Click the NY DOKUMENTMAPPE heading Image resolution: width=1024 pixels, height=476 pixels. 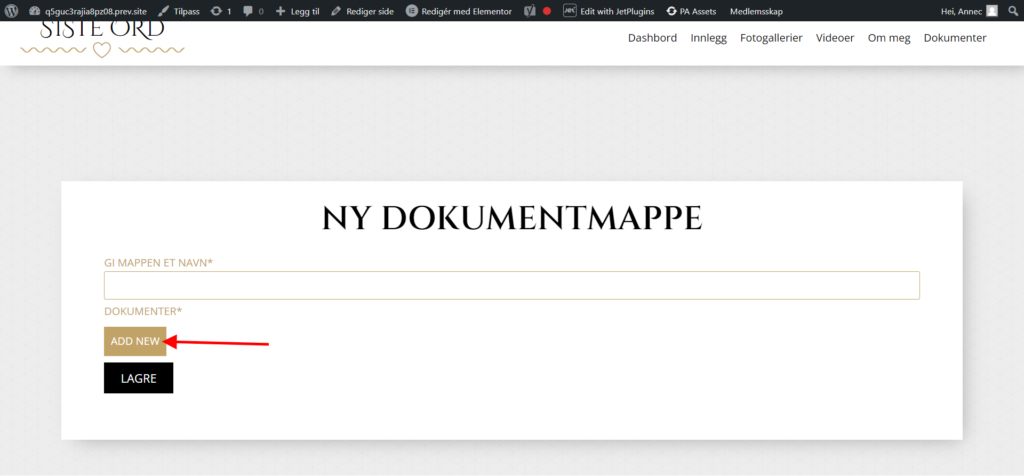click(x=512, y=218)
